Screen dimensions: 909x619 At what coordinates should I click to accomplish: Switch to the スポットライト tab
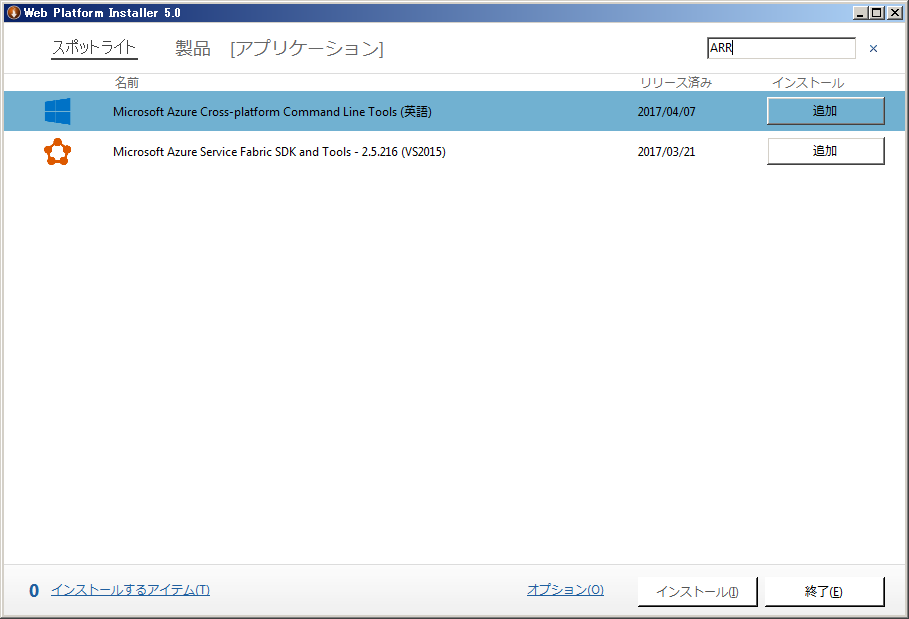(94, 48)
